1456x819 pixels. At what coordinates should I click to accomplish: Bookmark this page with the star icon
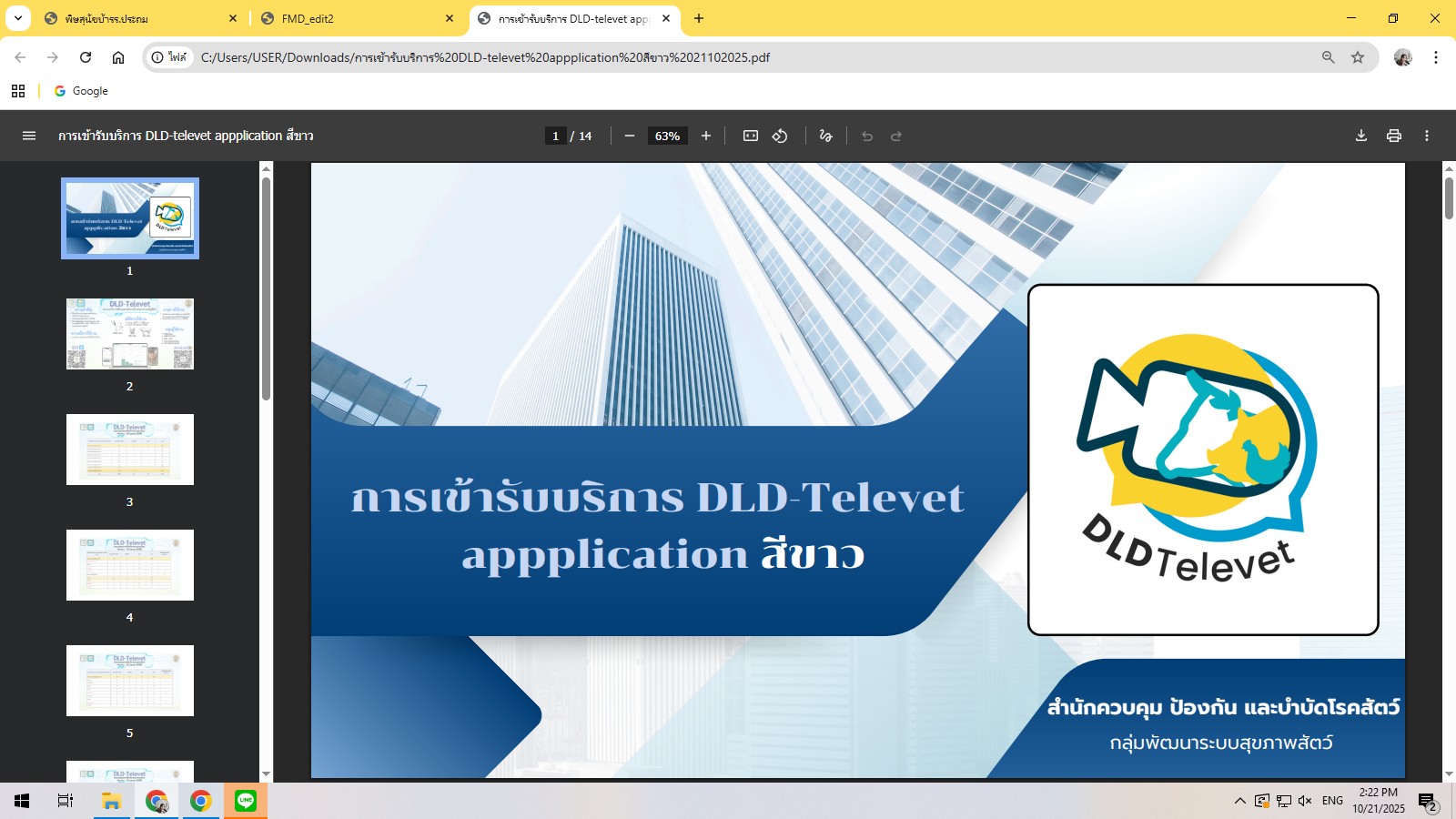pyautogui.click(x=1358, y=57)
